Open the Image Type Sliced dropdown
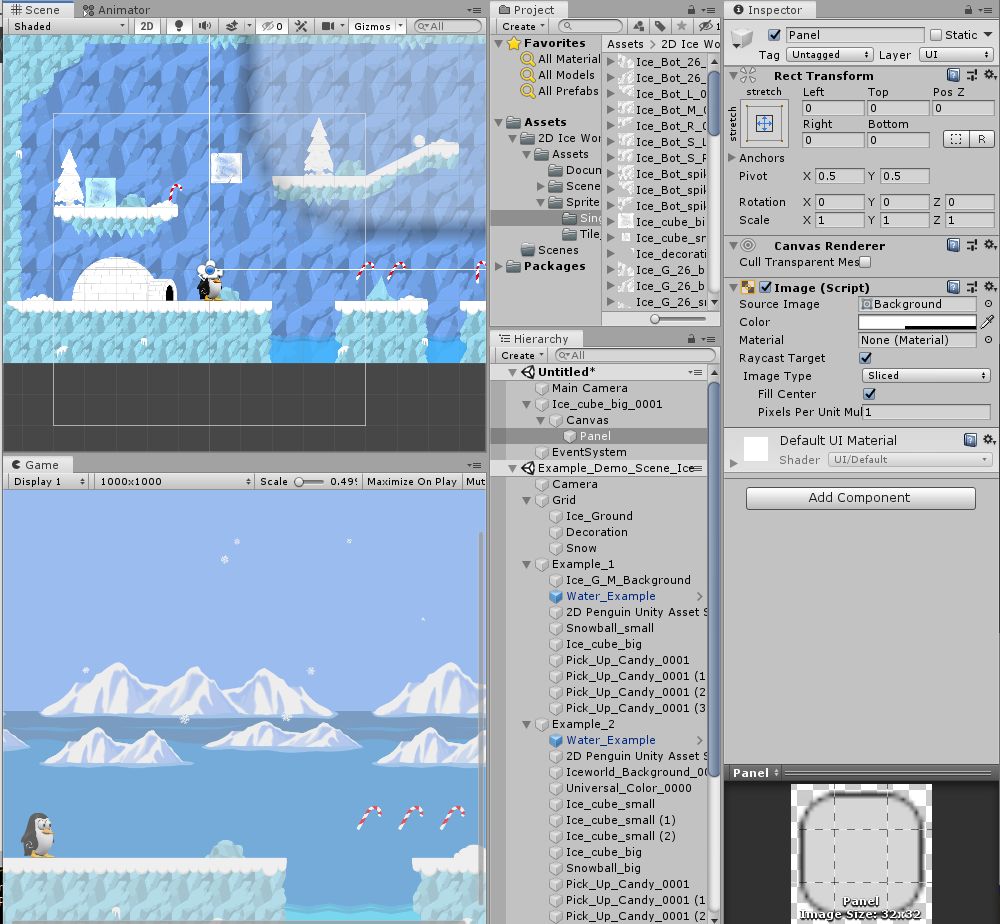Image resolution: width=1000 pixels, height=924 pixels. pyautogui.click(x=925, y=376)
